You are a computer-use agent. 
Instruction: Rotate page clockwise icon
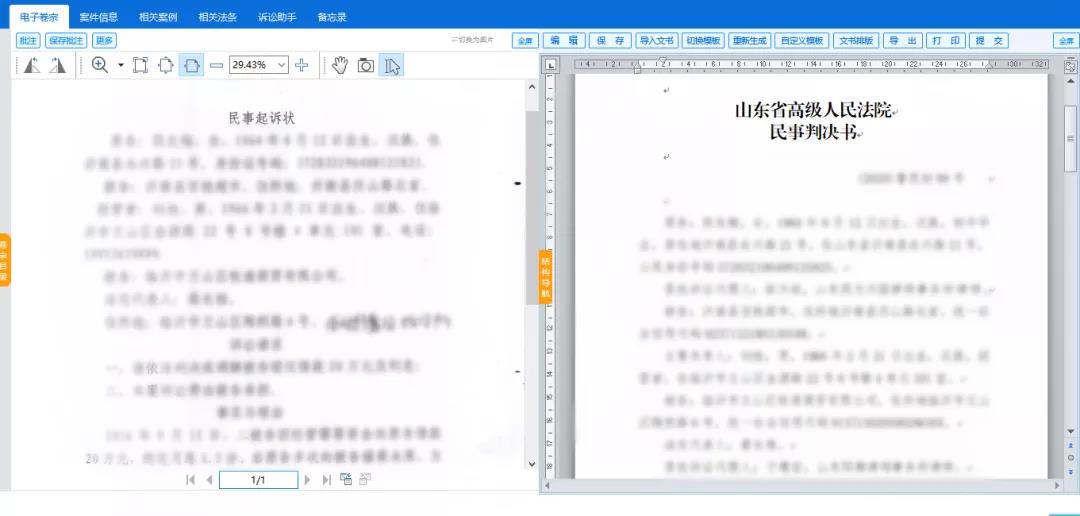point(57,65)
